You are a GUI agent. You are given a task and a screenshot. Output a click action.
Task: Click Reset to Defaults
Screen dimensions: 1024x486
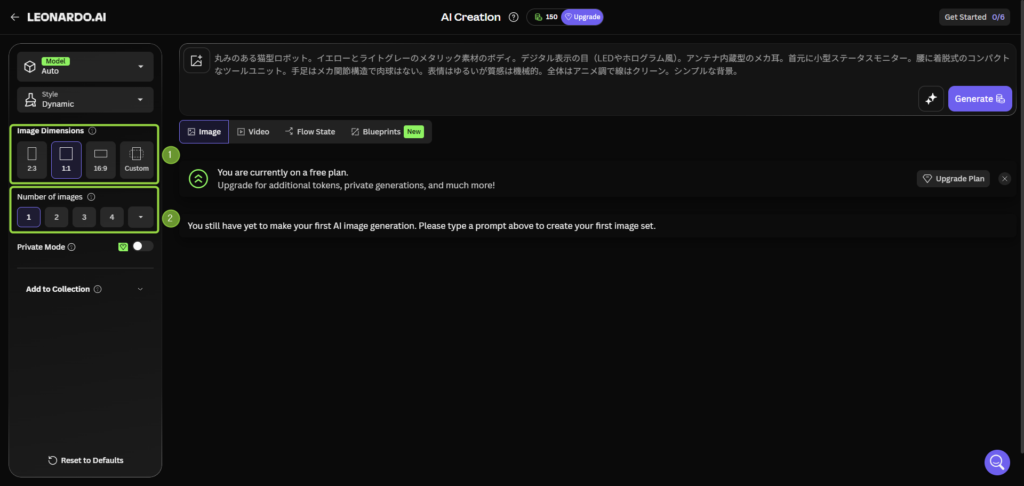(85, 460)
